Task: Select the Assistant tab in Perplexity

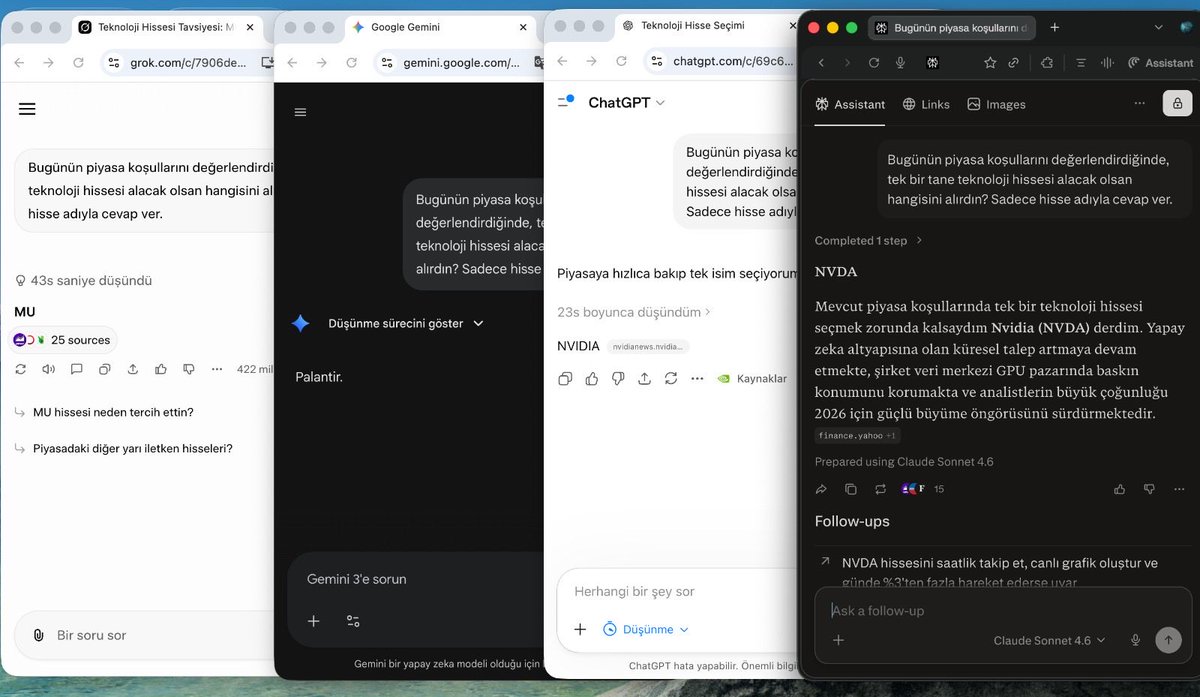Action: click(x=850, y=104)
